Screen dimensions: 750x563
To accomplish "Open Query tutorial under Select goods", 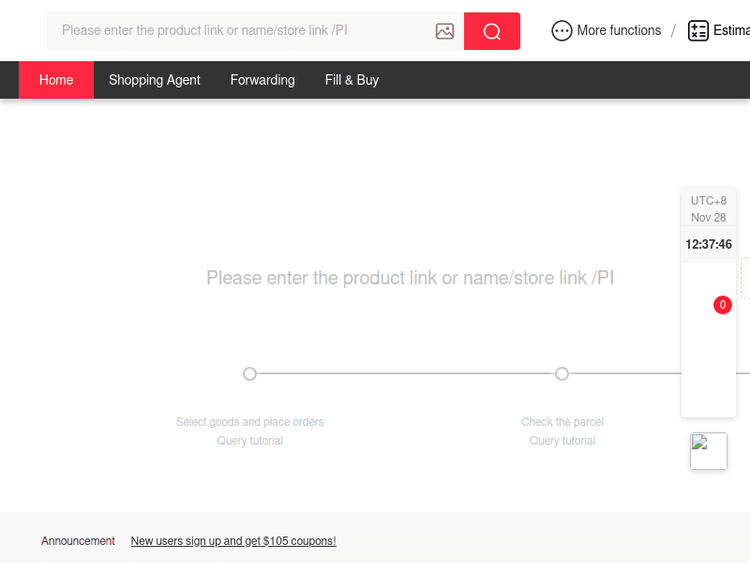I will point(250,441).
